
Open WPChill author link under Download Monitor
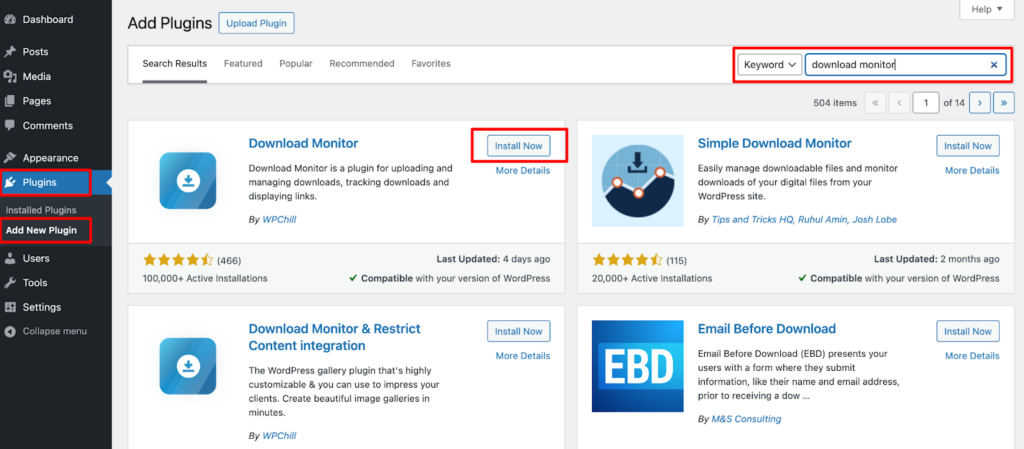click(x=279, y=220)
